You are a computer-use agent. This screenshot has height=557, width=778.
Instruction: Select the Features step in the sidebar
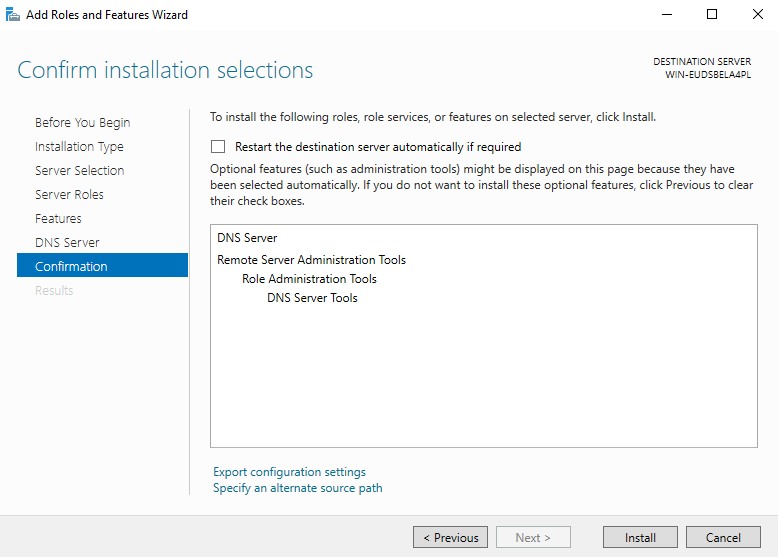[58, 218]
